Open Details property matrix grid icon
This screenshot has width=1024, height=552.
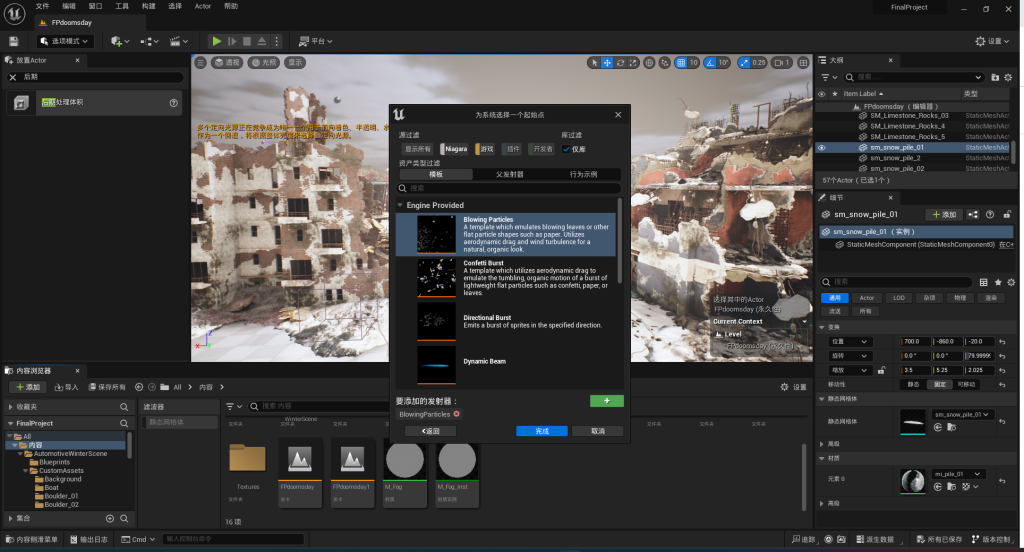coord(984,282)
